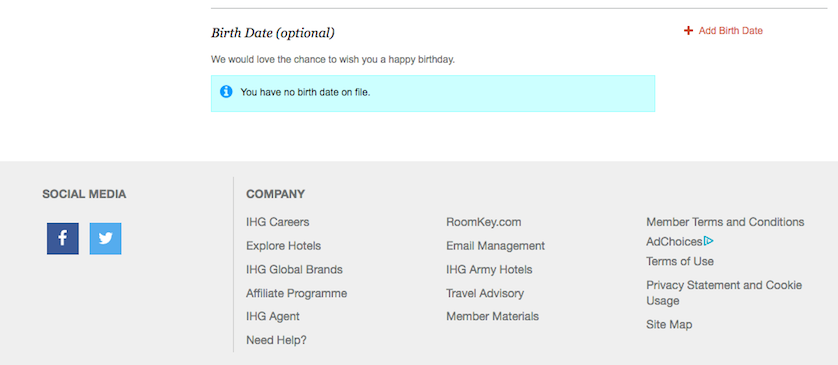838x365 pixels.
Task: Click the blue info icon in the notice
Action: coord(226,92)
